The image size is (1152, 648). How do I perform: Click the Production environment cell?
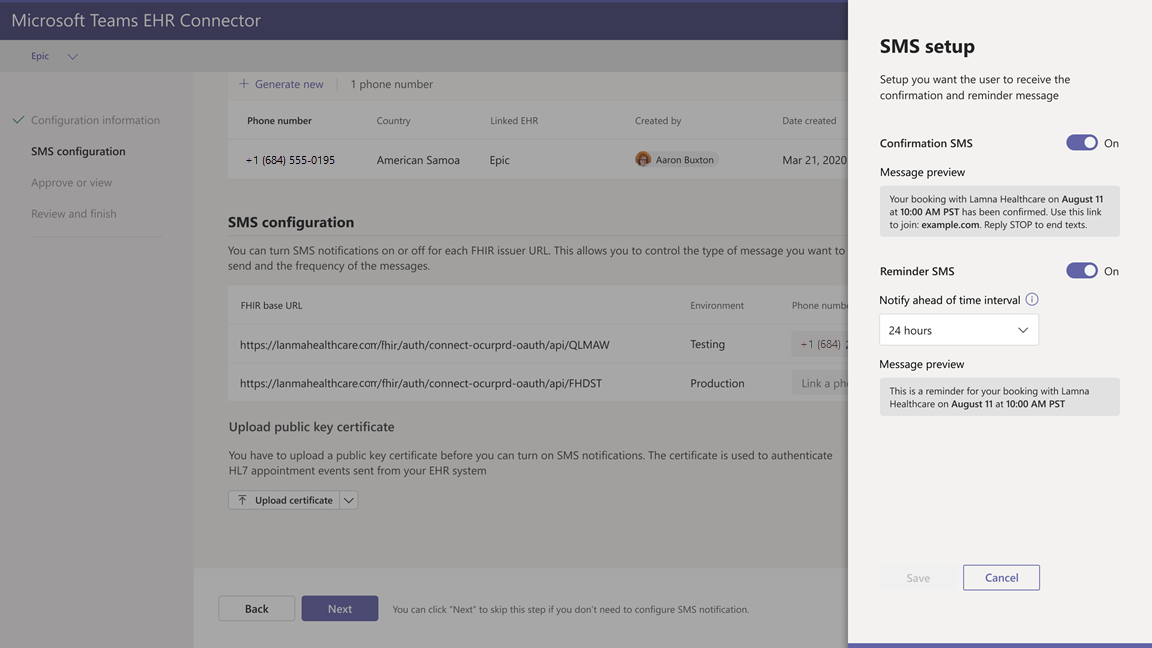[717, 384]
